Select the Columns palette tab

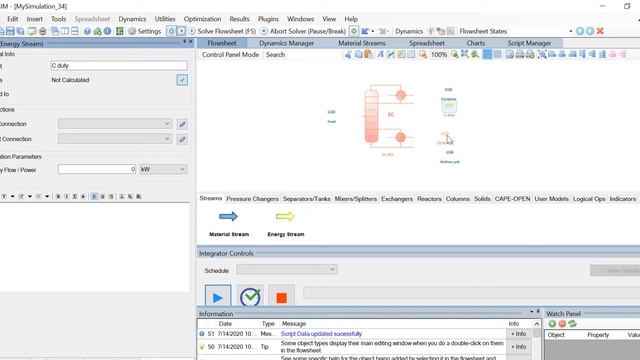[x=458, y=199]
